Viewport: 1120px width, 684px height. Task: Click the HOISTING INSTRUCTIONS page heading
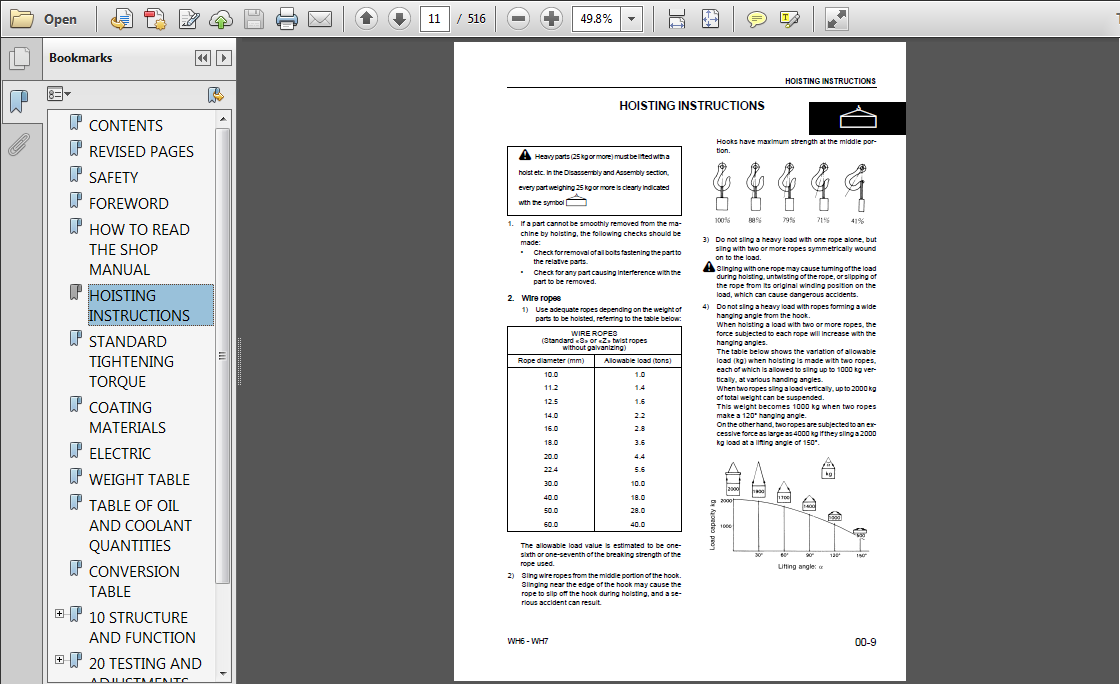[691, 106]
